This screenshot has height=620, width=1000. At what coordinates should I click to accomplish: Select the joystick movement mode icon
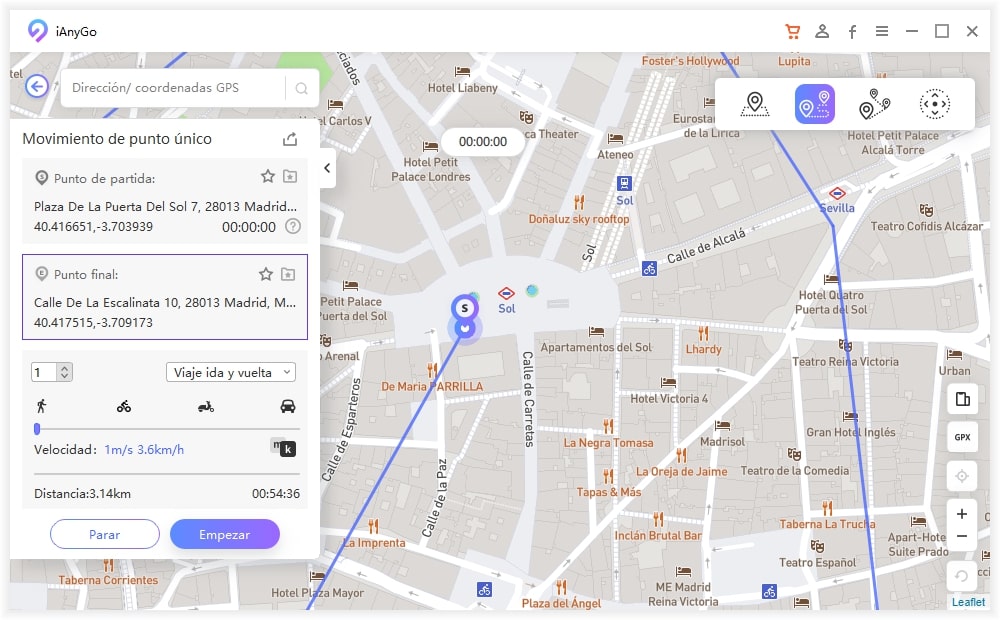[934, 104]
